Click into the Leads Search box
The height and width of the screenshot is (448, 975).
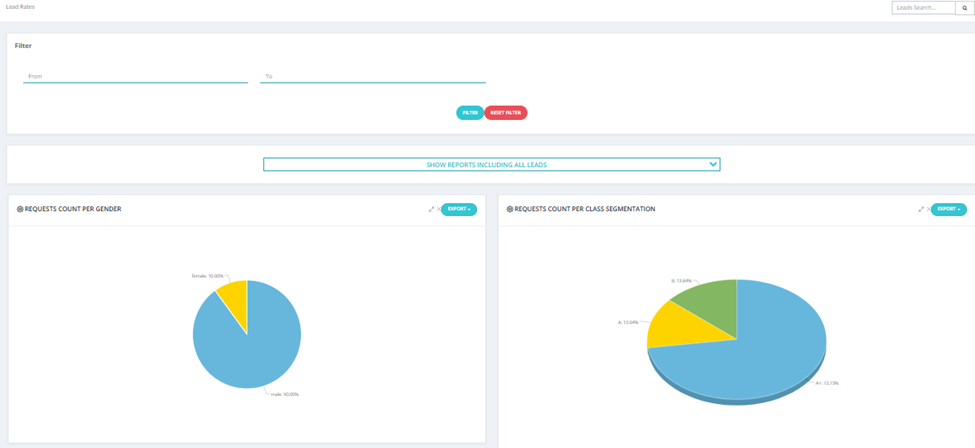pyautogui.click(x=923, y=7)
